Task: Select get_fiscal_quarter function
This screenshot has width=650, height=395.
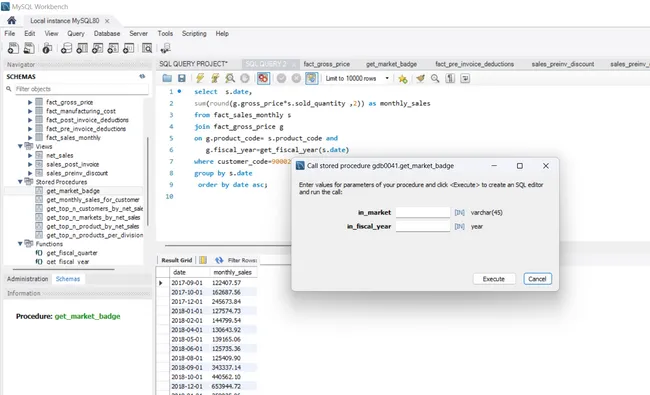Action: 72,253
